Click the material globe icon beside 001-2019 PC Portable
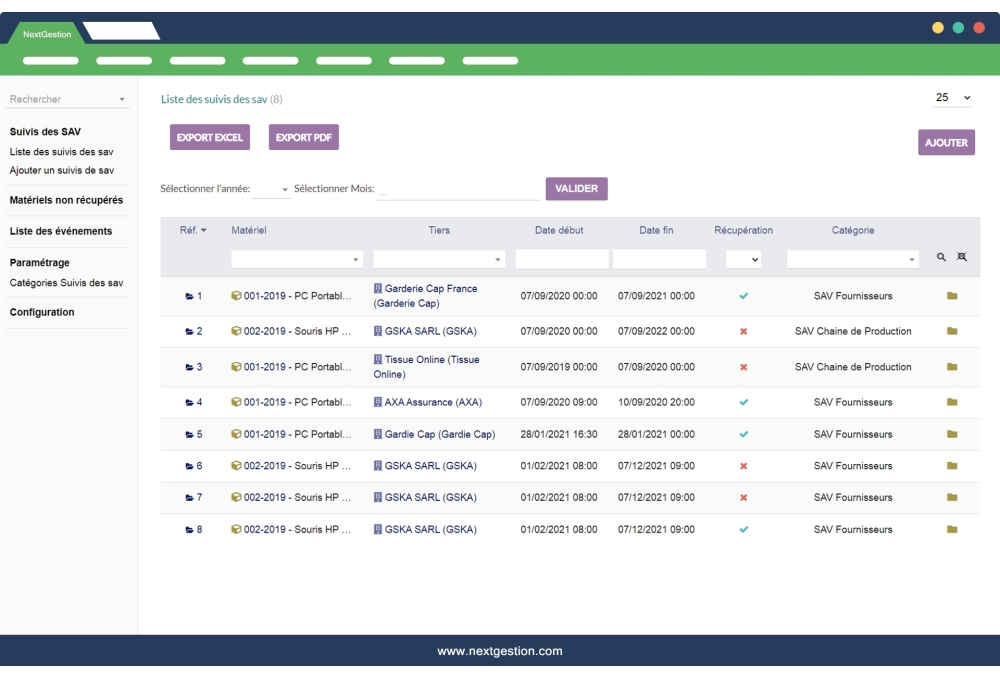 click(x=236, y=295)
